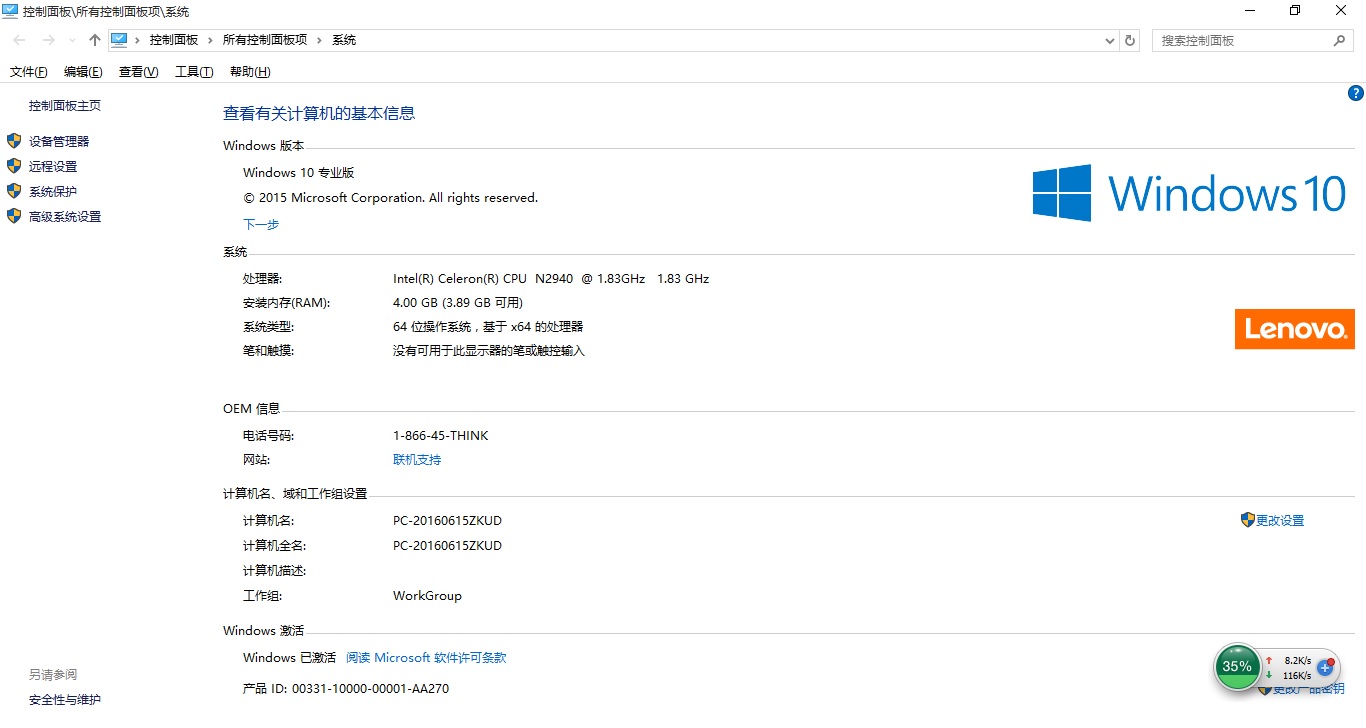The image size is (1366, 728).
Task: Go to 控制面板主页
Action: coord(65,106)
